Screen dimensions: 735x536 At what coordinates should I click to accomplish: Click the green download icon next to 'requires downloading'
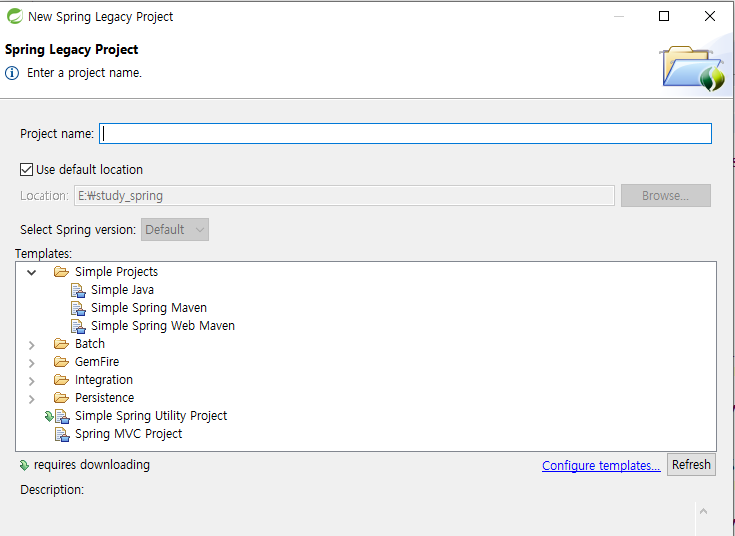[24, 465]
